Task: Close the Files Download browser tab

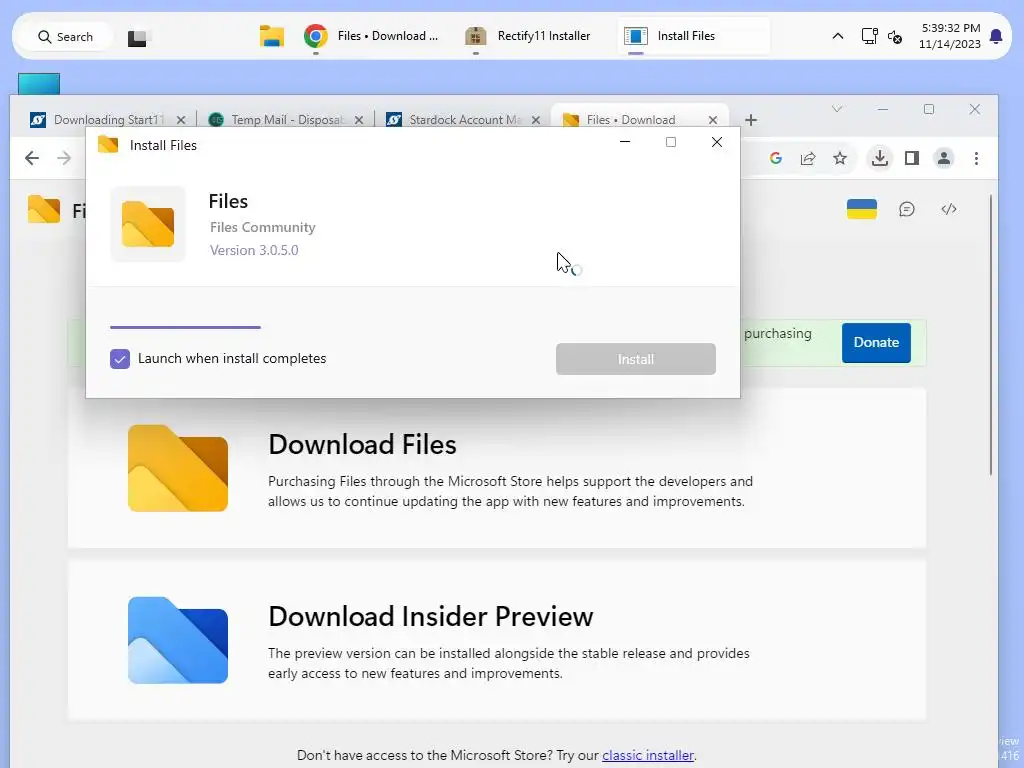Action: pyautogui.click(x=712, y=120)
